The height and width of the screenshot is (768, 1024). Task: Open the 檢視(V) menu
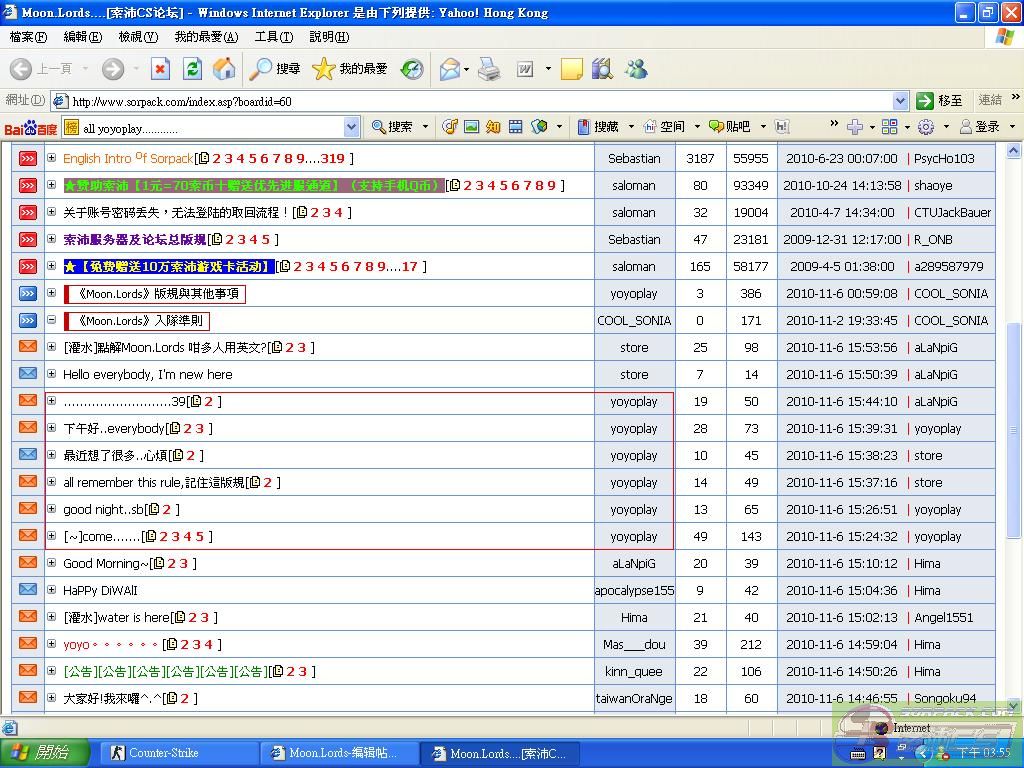(138, 37)
